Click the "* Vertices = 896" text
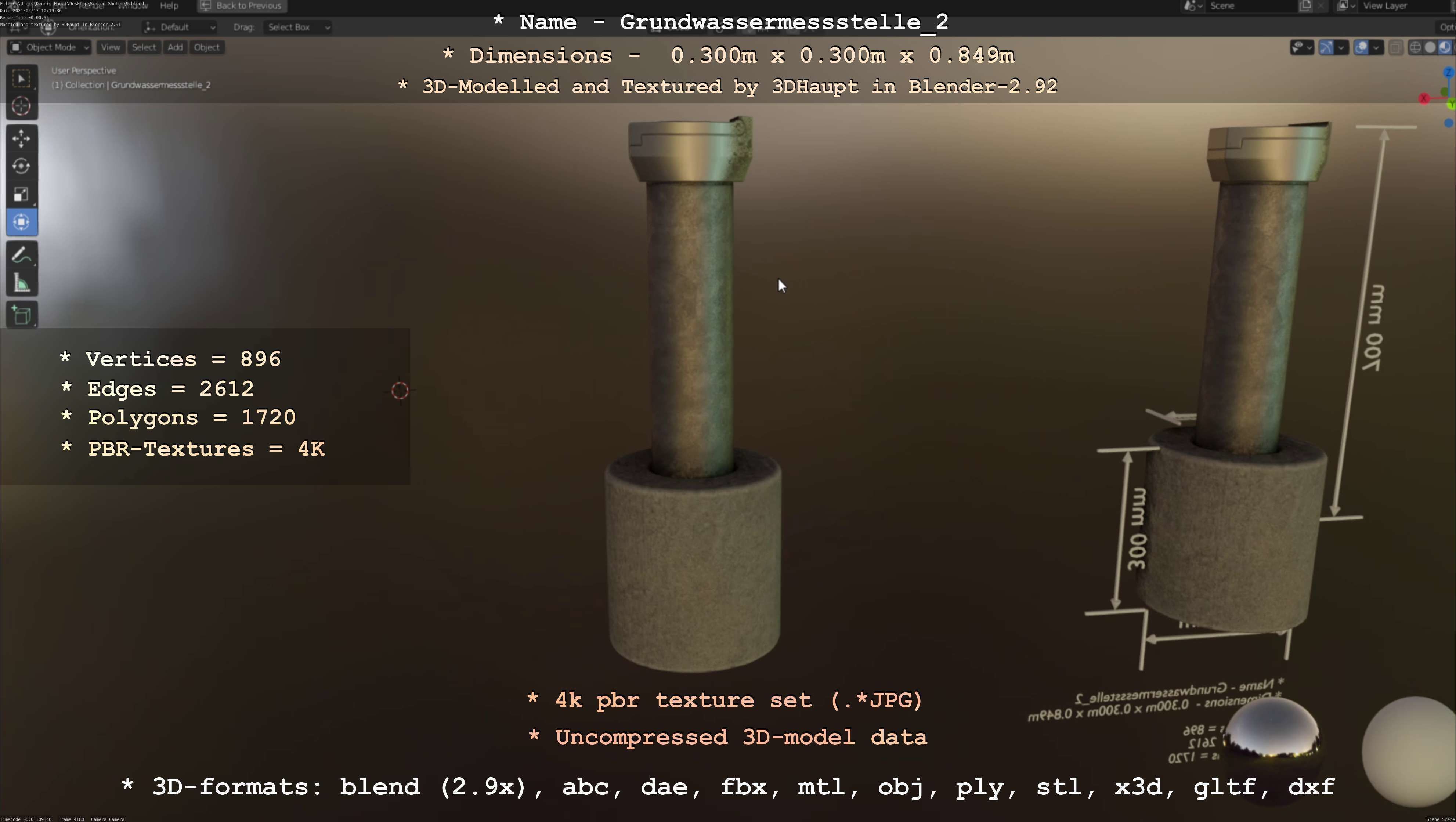 point(170,359)
